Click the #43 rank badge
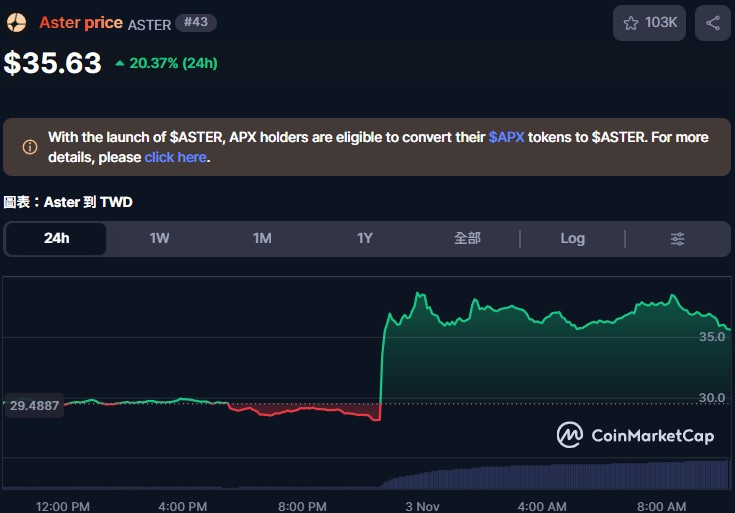The image size is (735, 513). coord(195,22)
